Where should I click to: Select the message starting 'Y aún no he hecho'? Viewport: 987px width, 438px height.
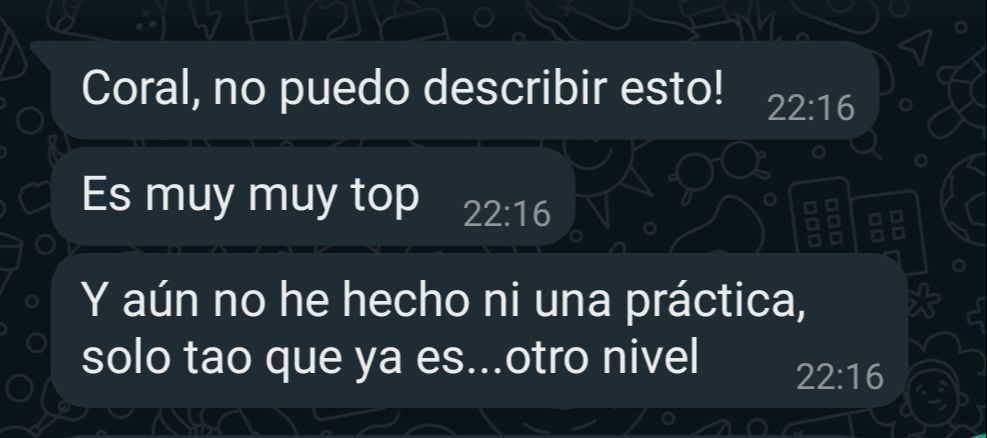(479, 330)
